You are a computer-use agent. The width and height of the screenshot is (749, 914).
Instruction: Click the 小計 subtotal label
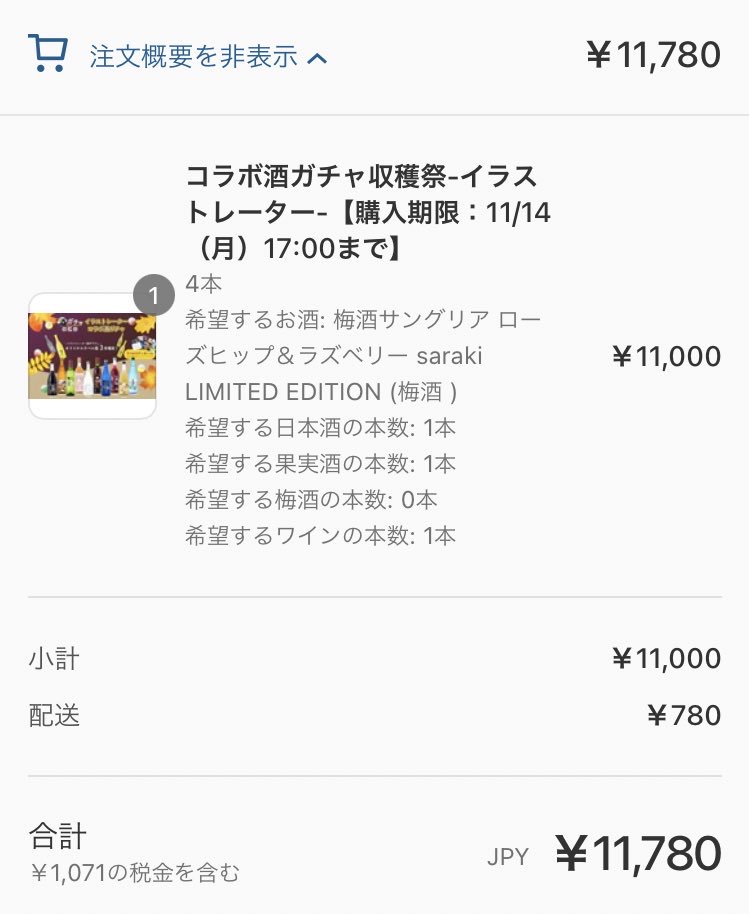click(x=54, y=659)
